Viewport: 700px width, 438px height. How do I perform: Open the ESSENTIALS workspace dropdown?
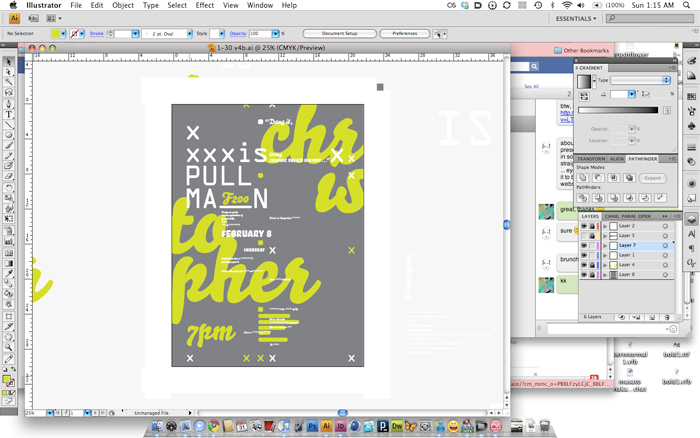click(x=575, y=18)
